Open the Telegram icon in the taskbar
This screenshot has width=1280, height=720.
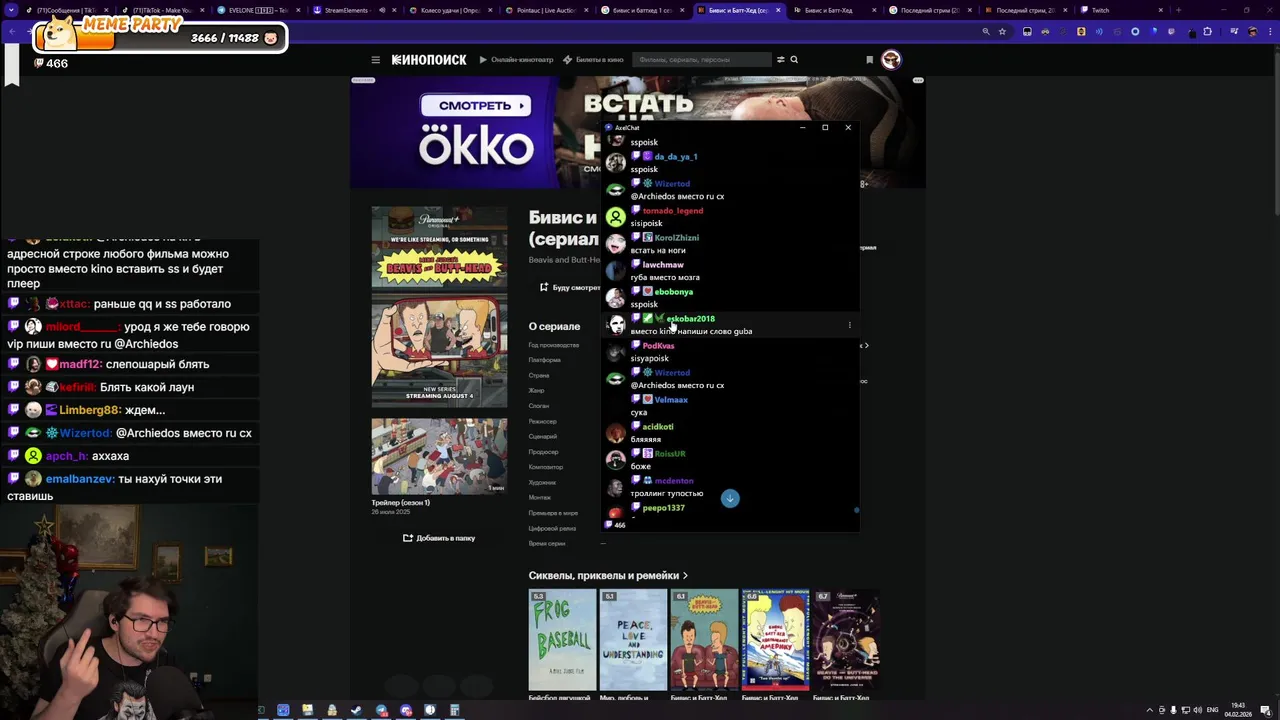point(381,710)
